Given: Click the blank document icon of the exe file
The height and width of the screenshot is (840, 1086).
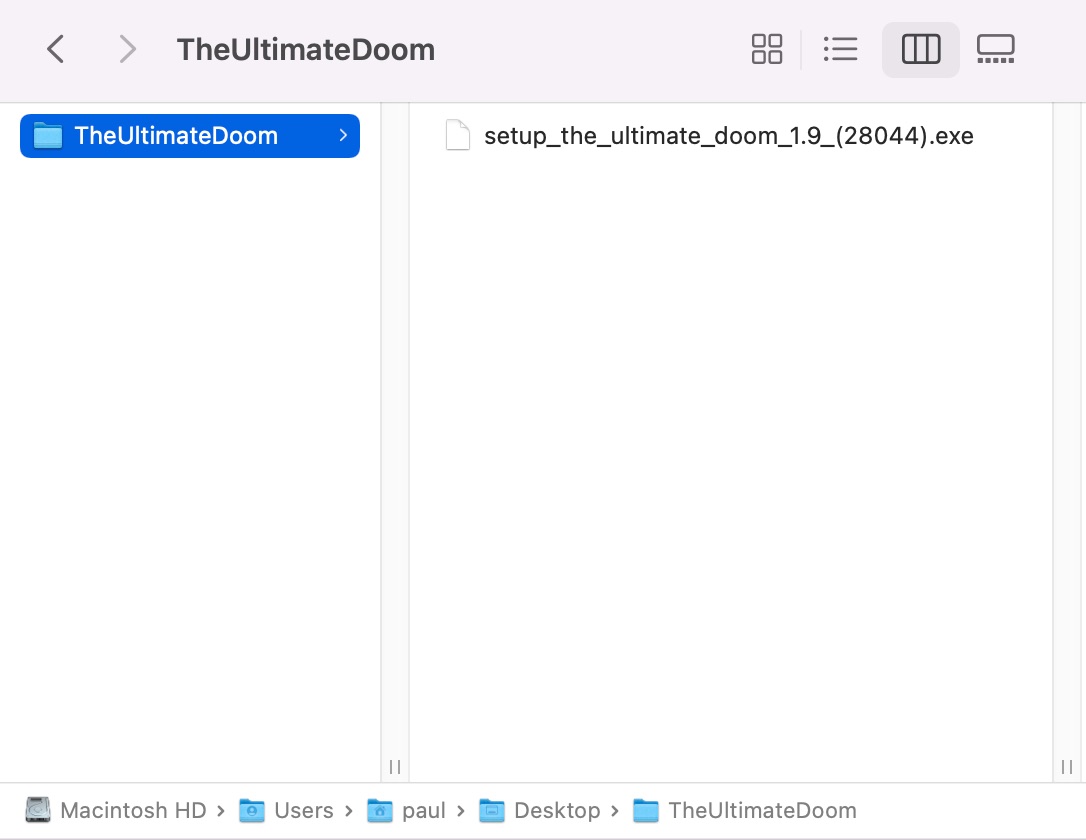Looking at the screenshot, I should 458,135.
